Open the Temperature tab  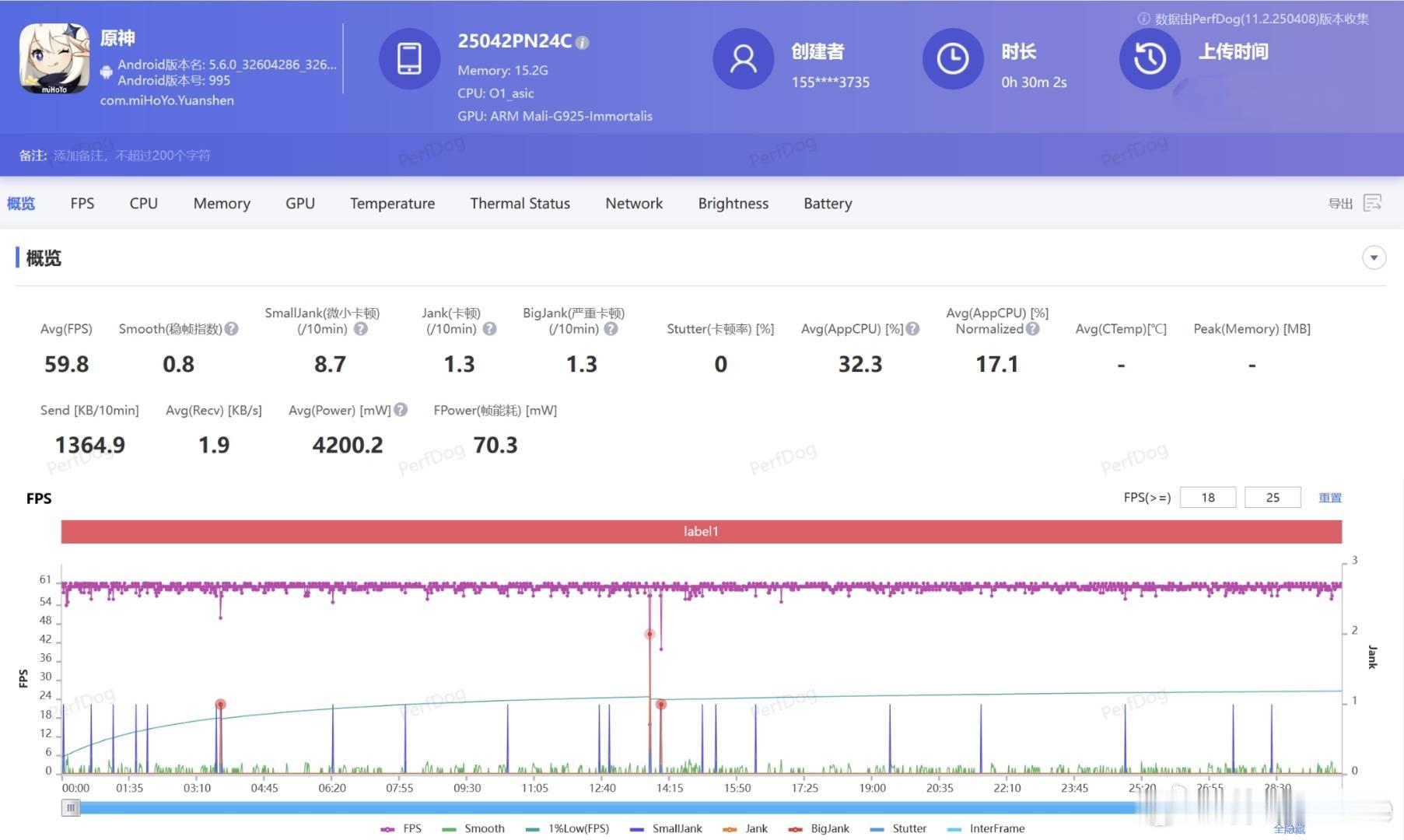click(x=392, y=203)
